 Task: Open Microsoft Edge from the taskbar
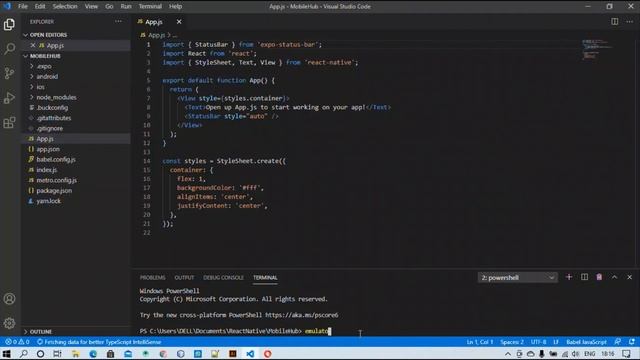click(x=93, y=354)
